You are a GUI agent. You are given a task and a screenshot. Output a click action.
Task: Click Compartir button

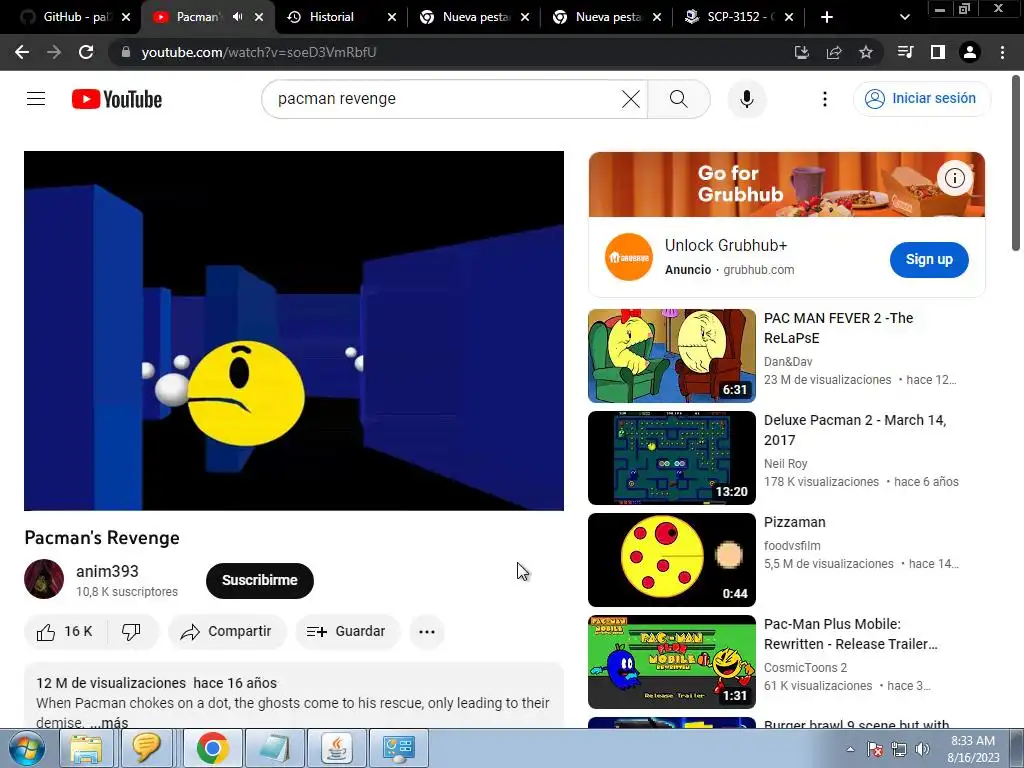227,632
